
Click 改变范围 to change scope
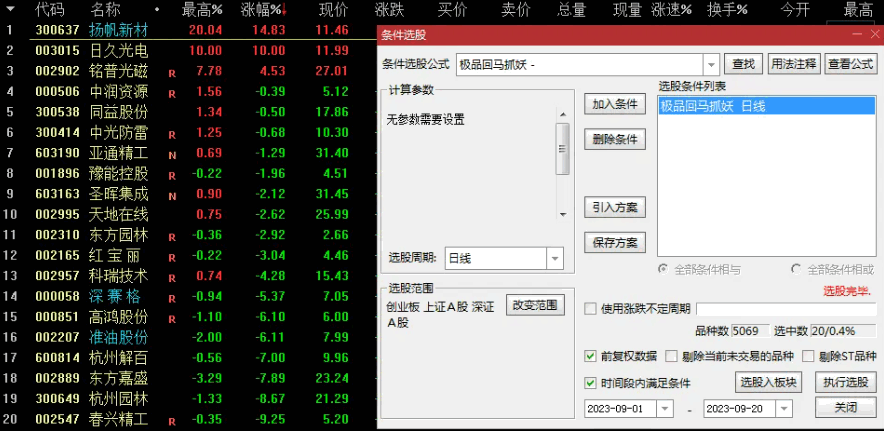tap(535, 305)
